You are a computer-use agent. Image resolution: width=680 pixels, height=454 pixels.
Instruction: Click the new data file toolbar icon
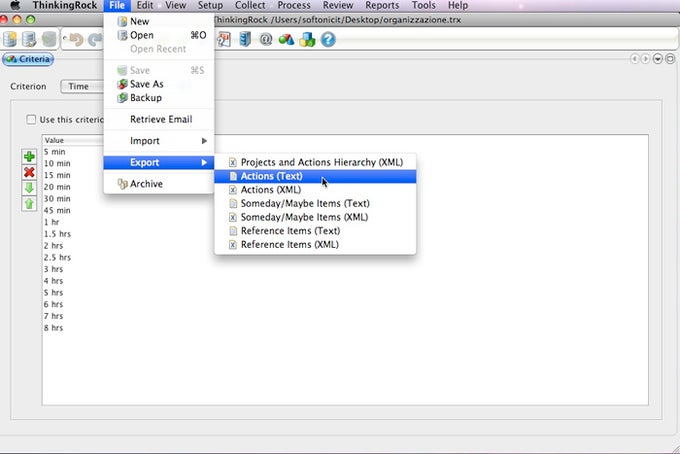pos(10,39)
